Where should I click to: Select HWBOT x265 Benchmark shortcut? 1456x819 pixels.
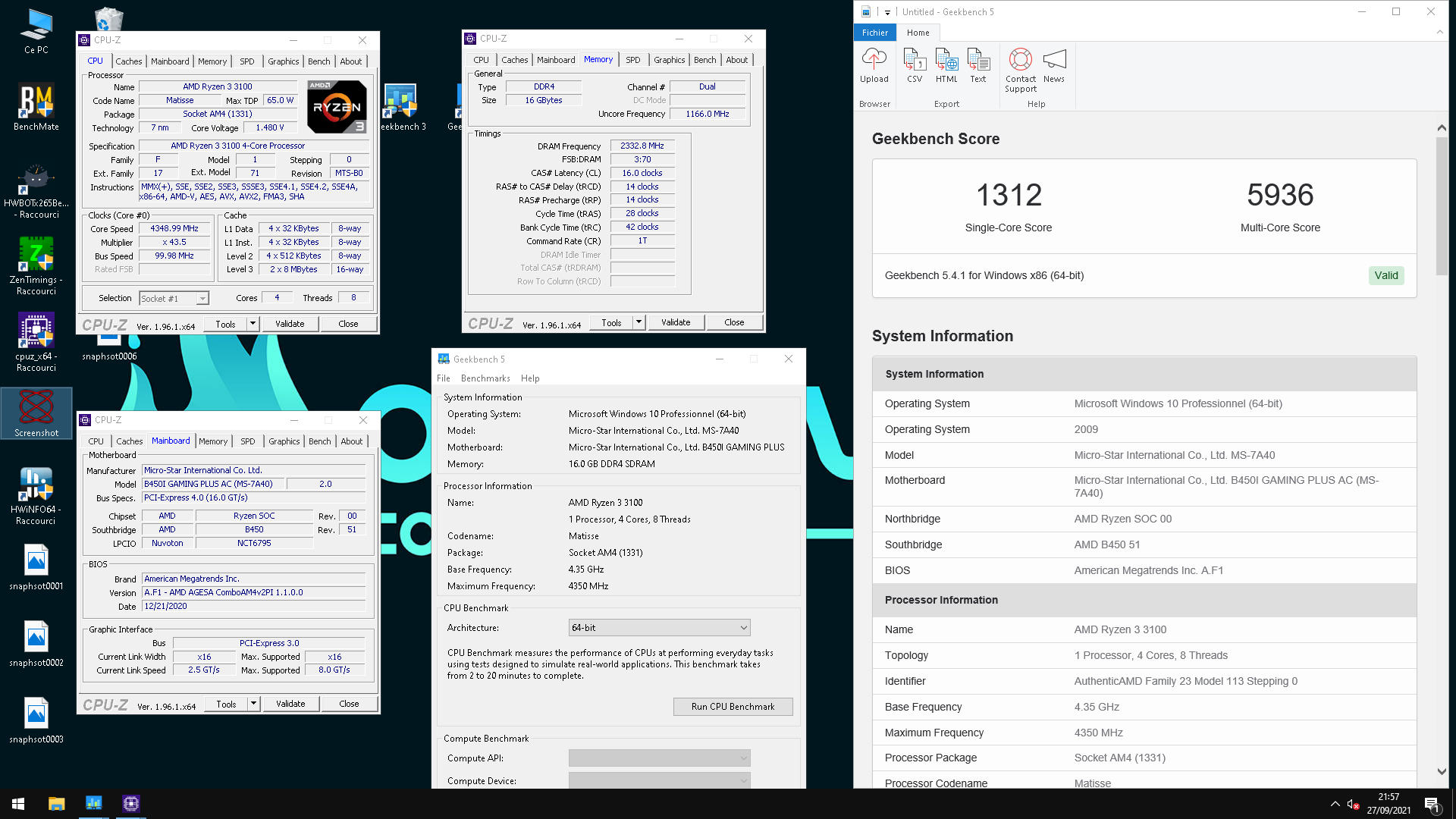pyautogui.click(x=36, y=191)
